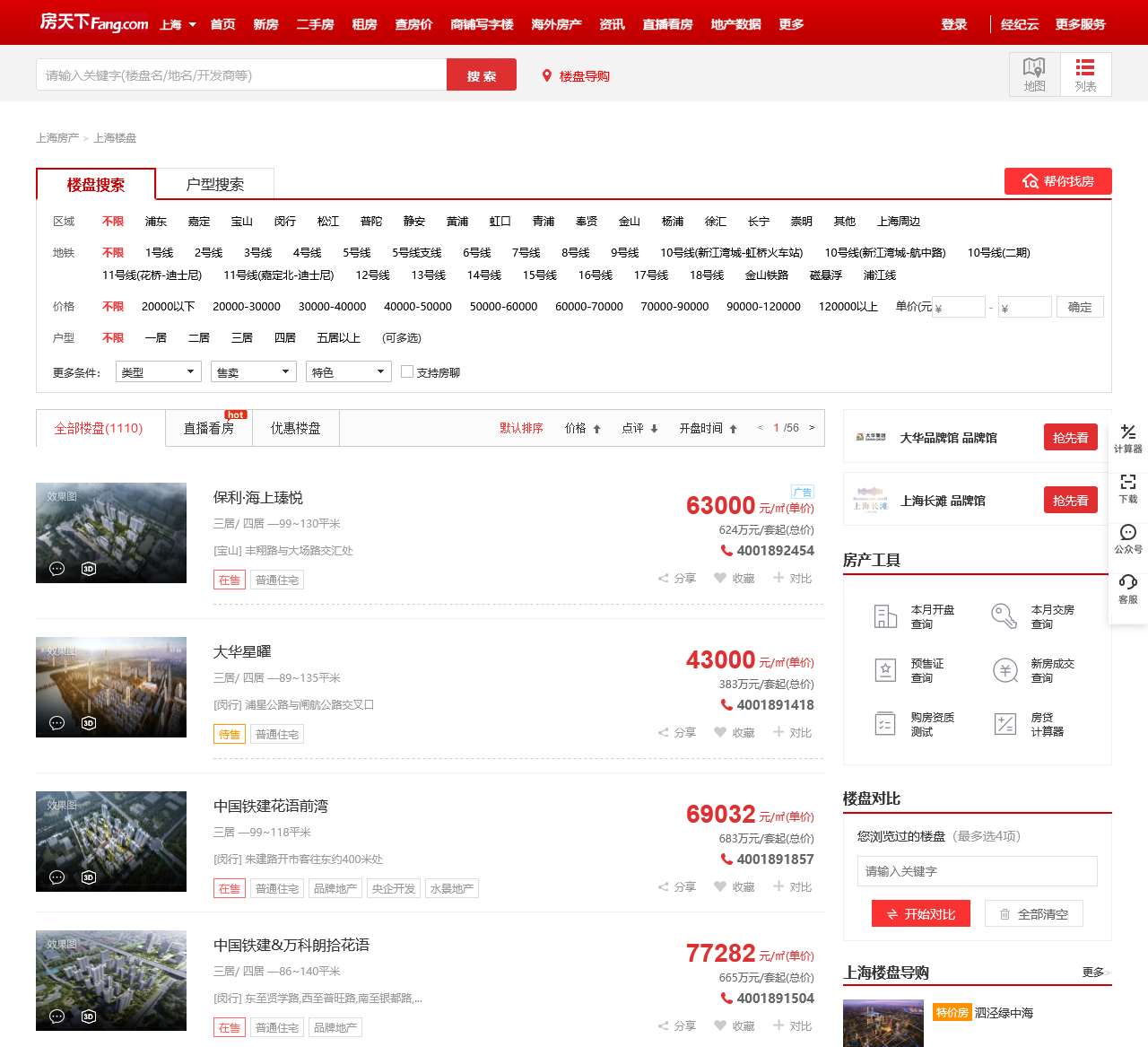1148x1047 pixels.
Task: Open the 中国铁建花语前湾 thumbnail image
Action: [111, 842]
